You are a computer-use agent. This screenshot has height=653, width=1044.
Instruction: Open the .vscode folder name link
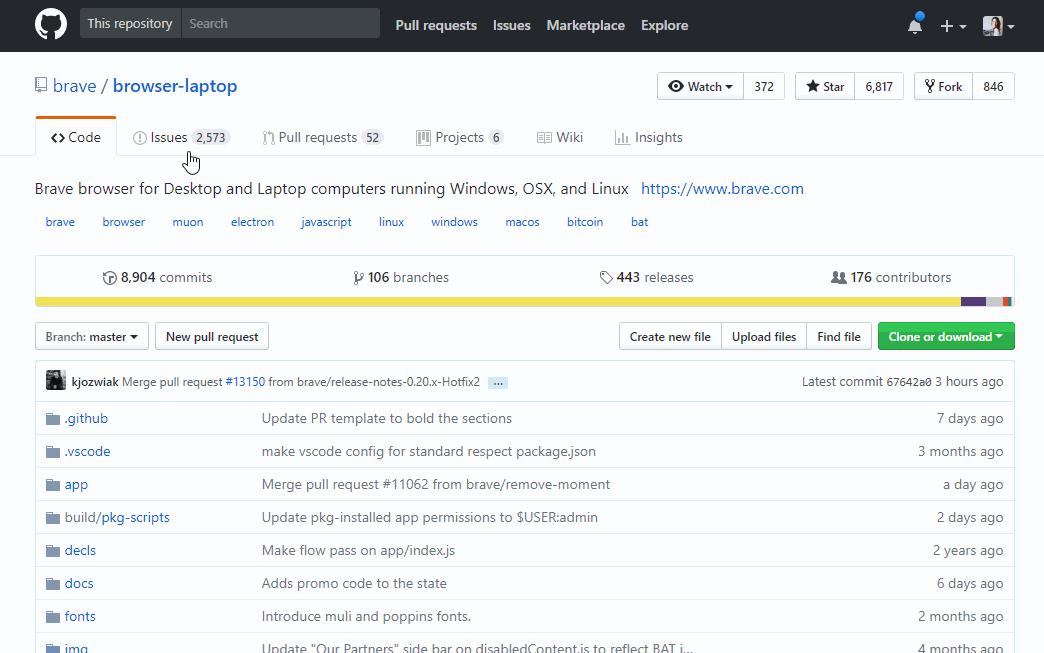point(87,451)
